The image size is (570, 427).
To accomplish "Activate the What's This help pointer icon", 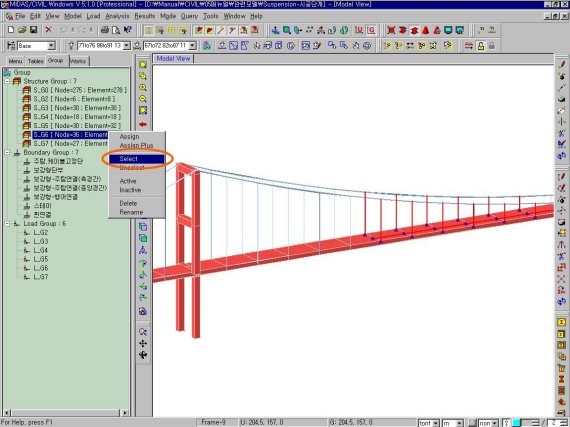I will coord(127,30).
